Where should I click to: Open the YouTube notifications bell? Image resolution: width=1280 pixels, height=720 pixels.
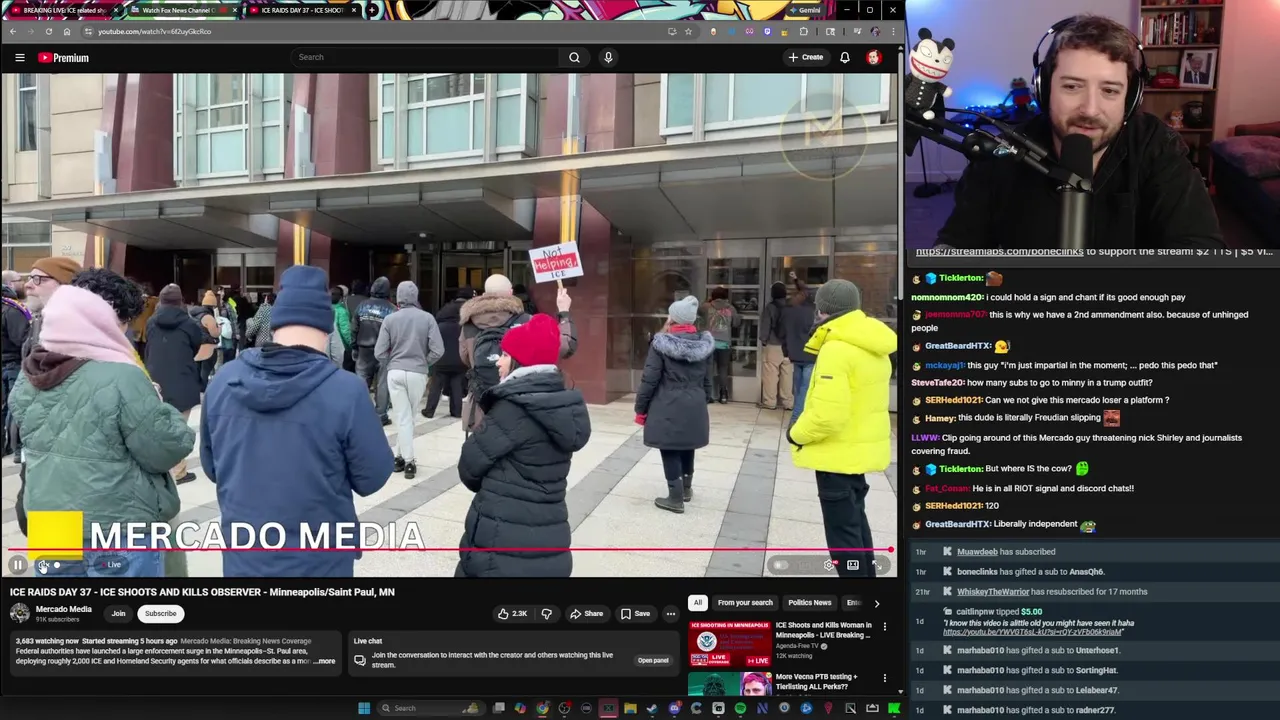pyautogui.click(x=845, y=57)
